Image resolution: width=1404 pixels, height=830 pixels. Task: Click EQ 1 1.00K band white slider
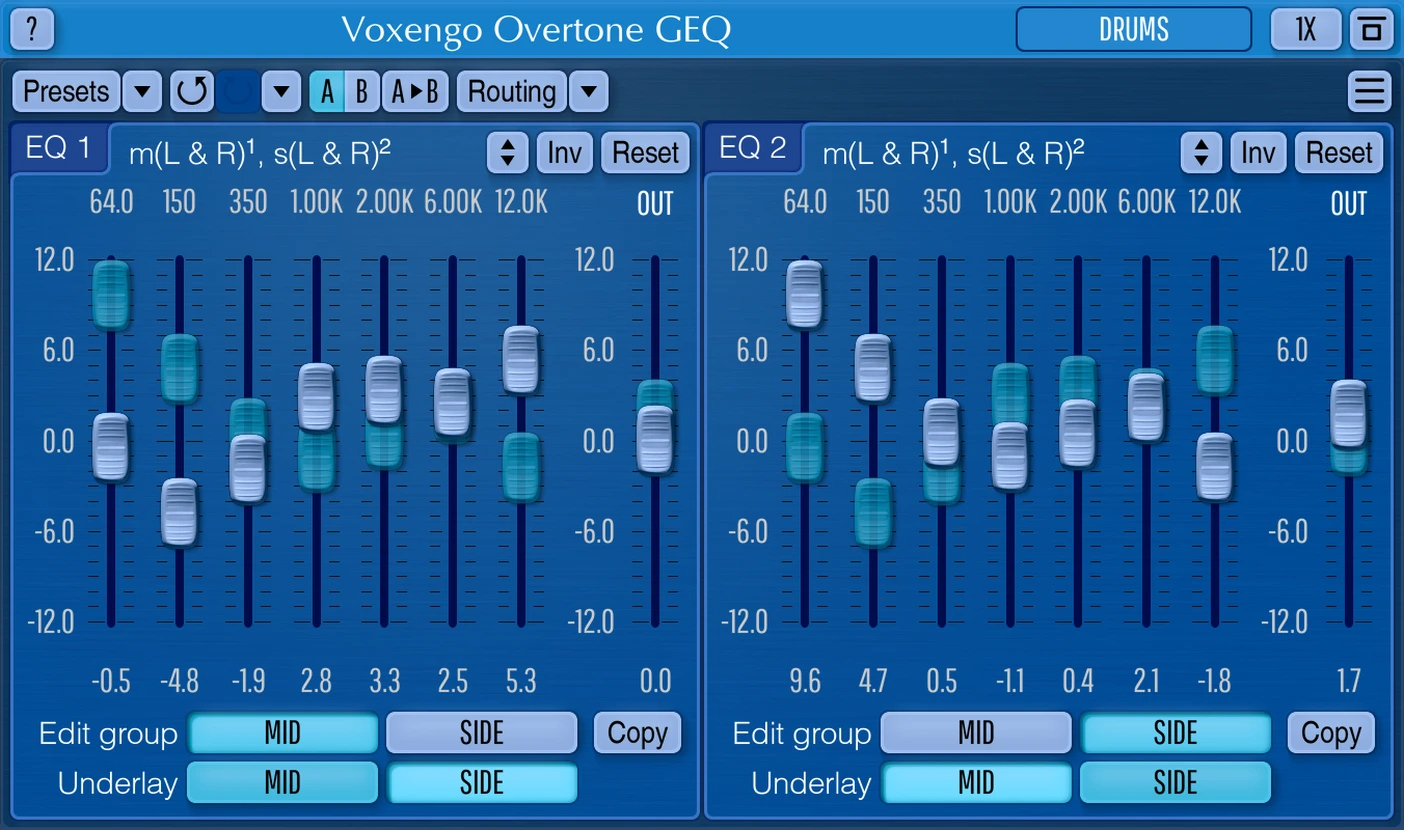click(x=316, y=397)
